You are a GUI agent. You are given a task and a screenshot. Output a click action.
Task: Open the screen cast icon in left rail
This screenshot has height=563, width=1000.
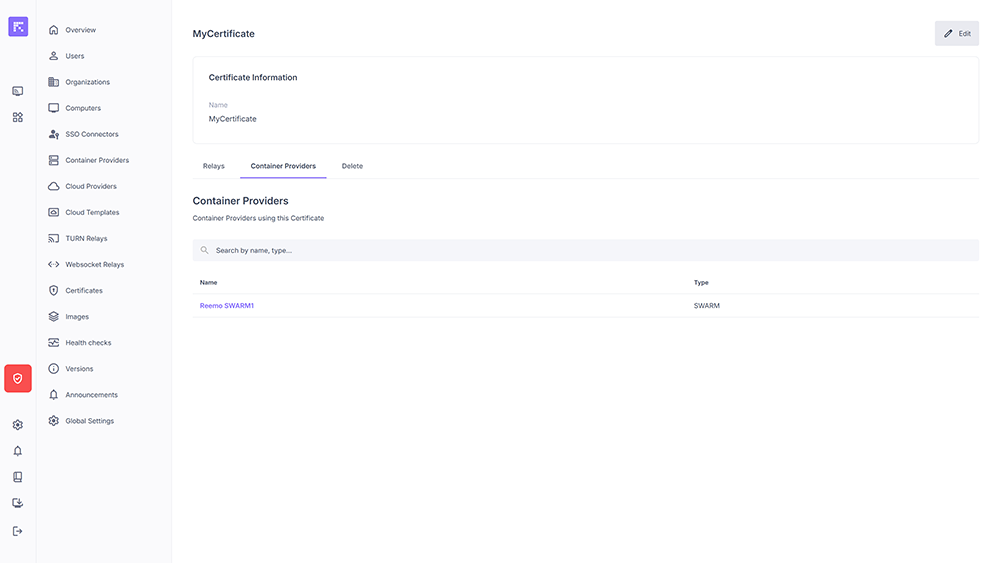point(18,91)
